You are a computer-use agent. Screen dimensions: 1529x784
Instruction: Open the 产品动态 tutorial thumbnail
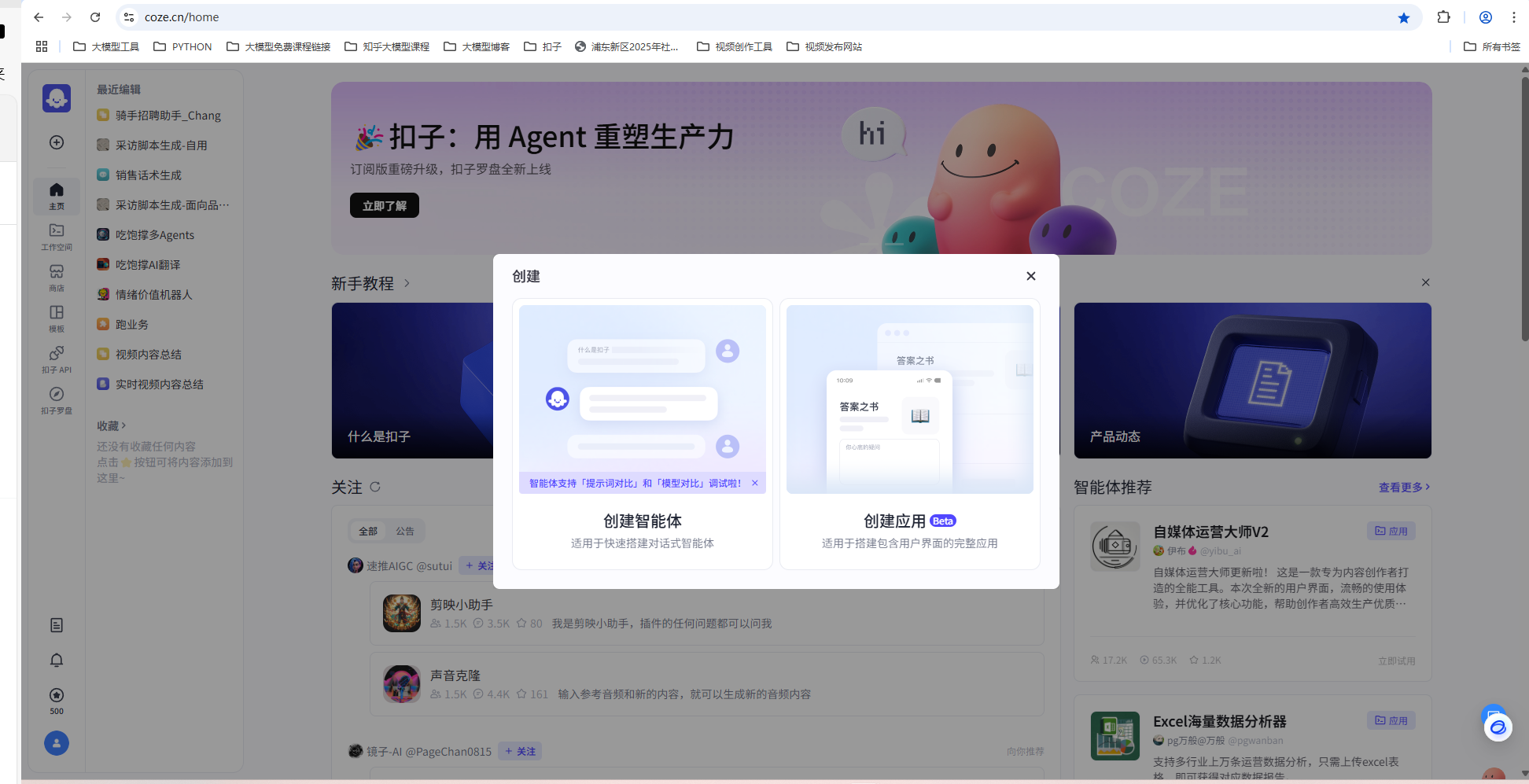click(1253, 381)
